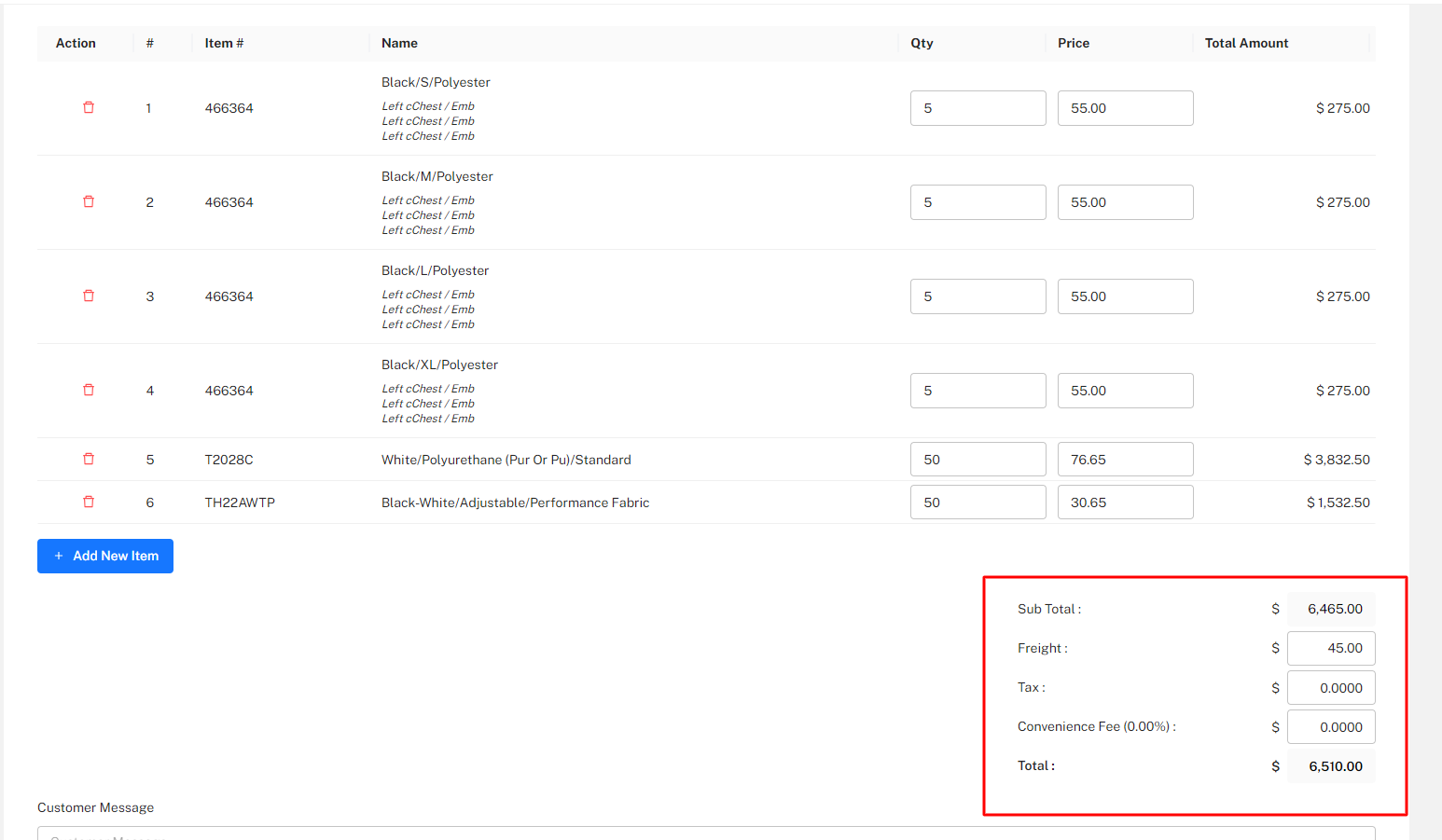Remove row 4 Black/XL/Polyester with trash icon
This screenshot has height=840, width=1442.
[x=89, y=391]
